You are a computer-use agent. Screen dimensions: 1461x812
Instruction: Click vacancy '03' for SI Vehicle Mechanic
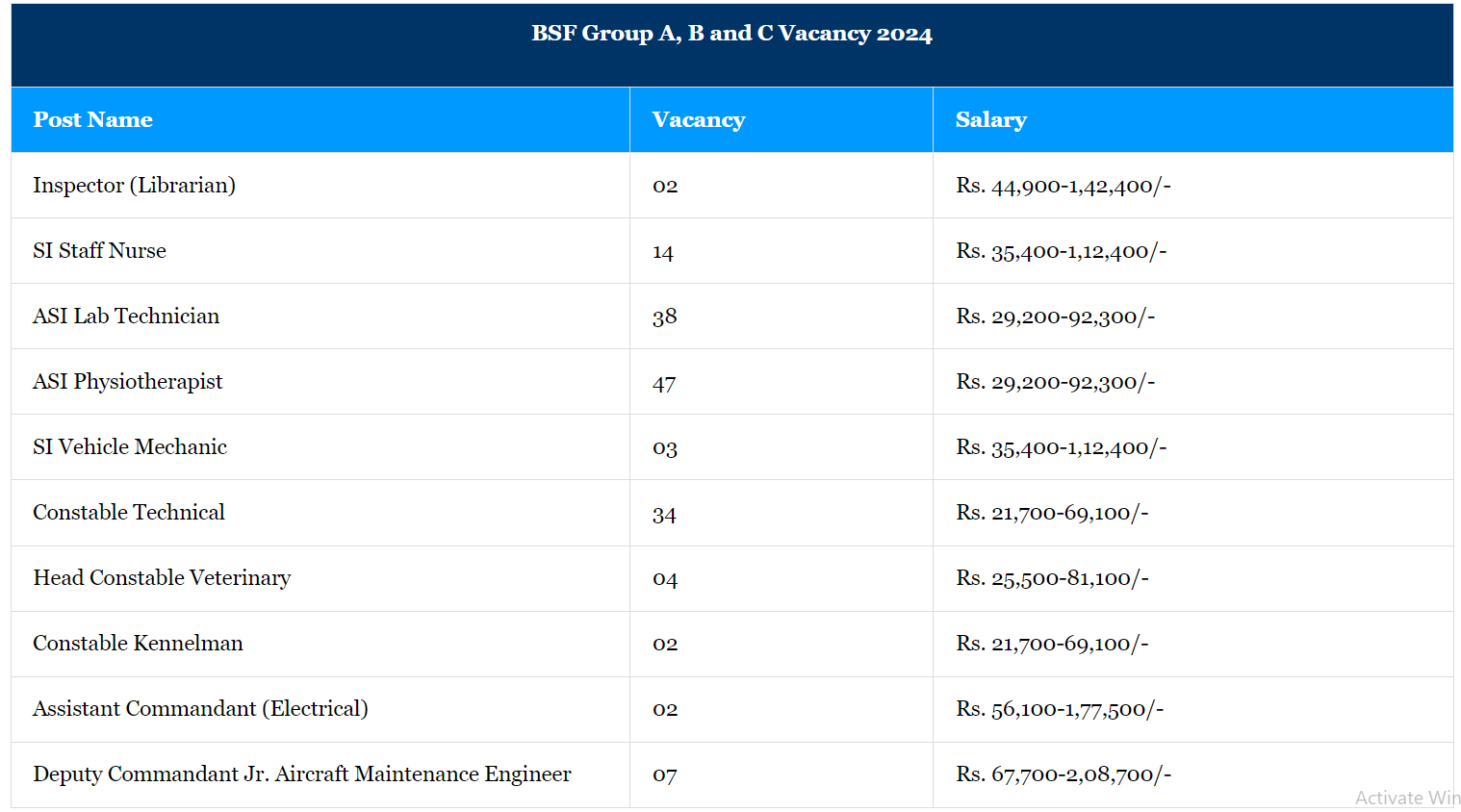click(665, 448)
